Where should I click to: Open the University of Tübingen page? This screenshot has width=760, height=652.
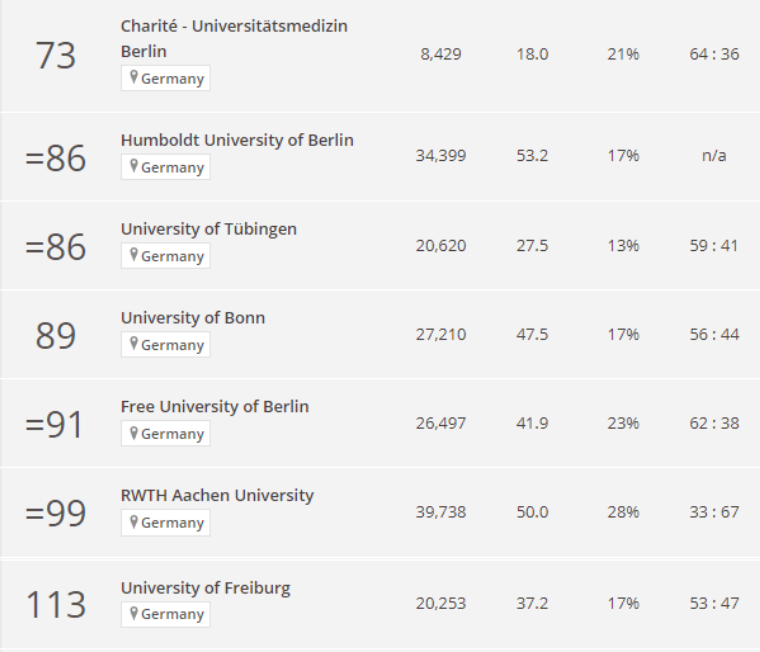pos(208,229)
